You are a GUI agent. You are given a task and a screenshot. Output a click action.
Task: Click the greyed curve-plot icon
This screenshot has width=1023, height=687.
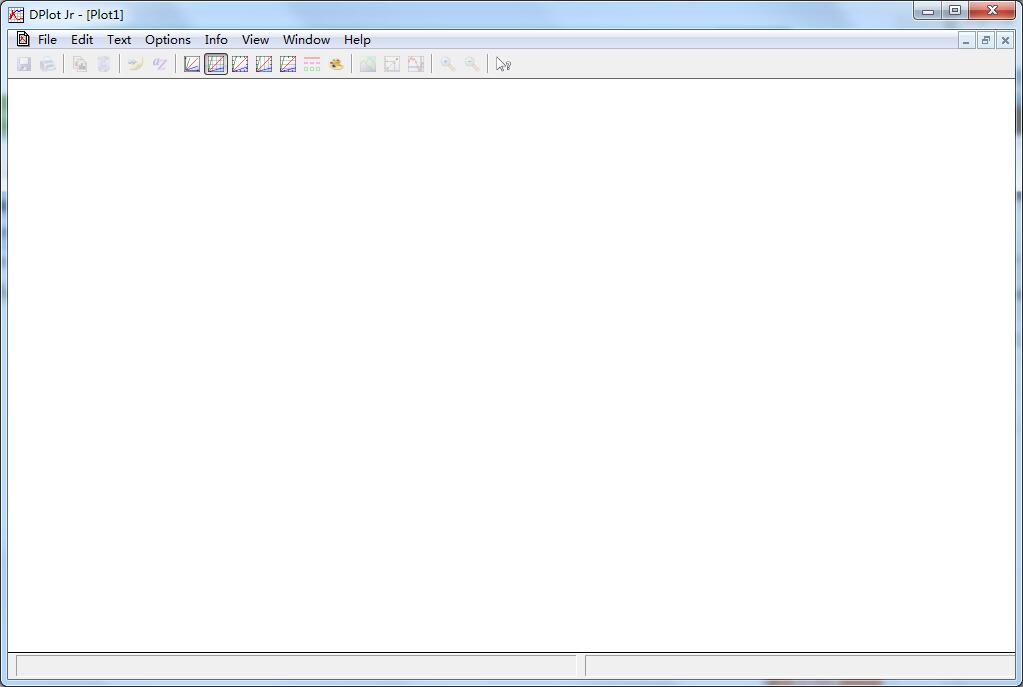pos(416,64)
